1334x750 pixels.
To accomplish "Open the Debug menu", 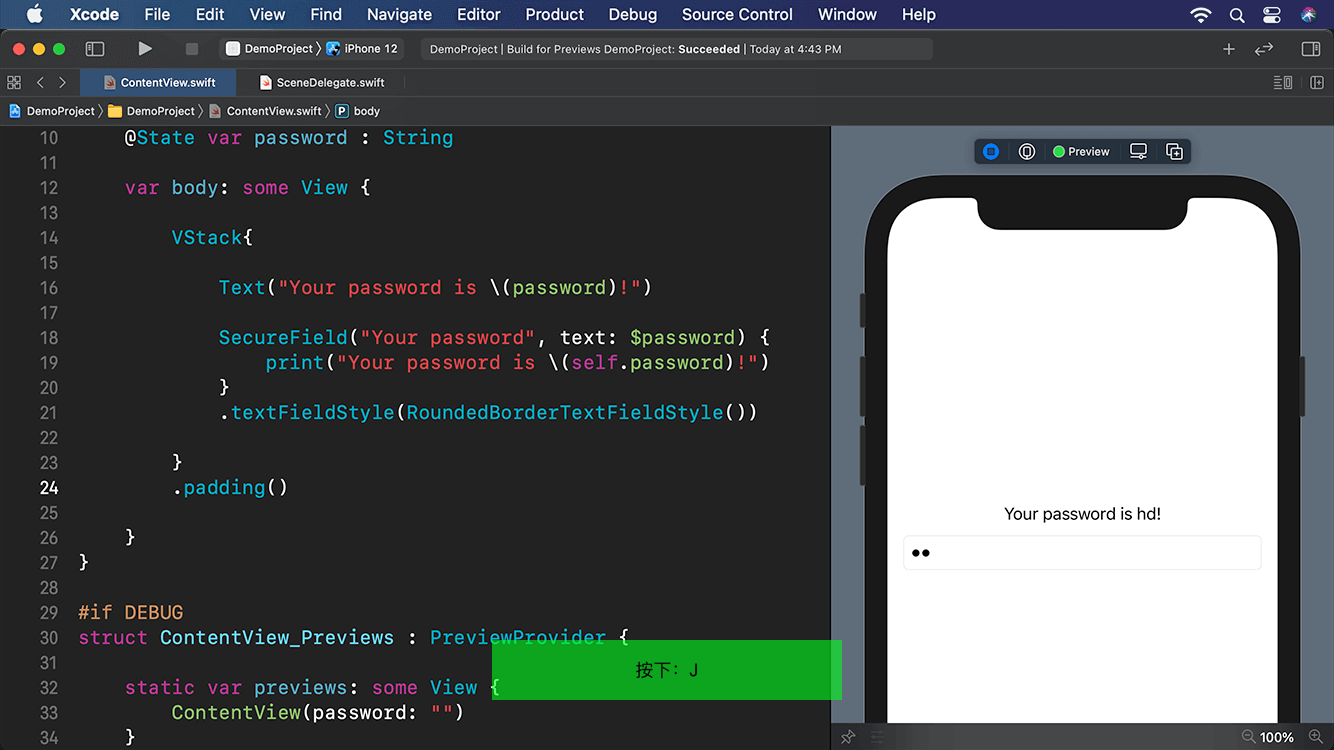I will (632, 14).
